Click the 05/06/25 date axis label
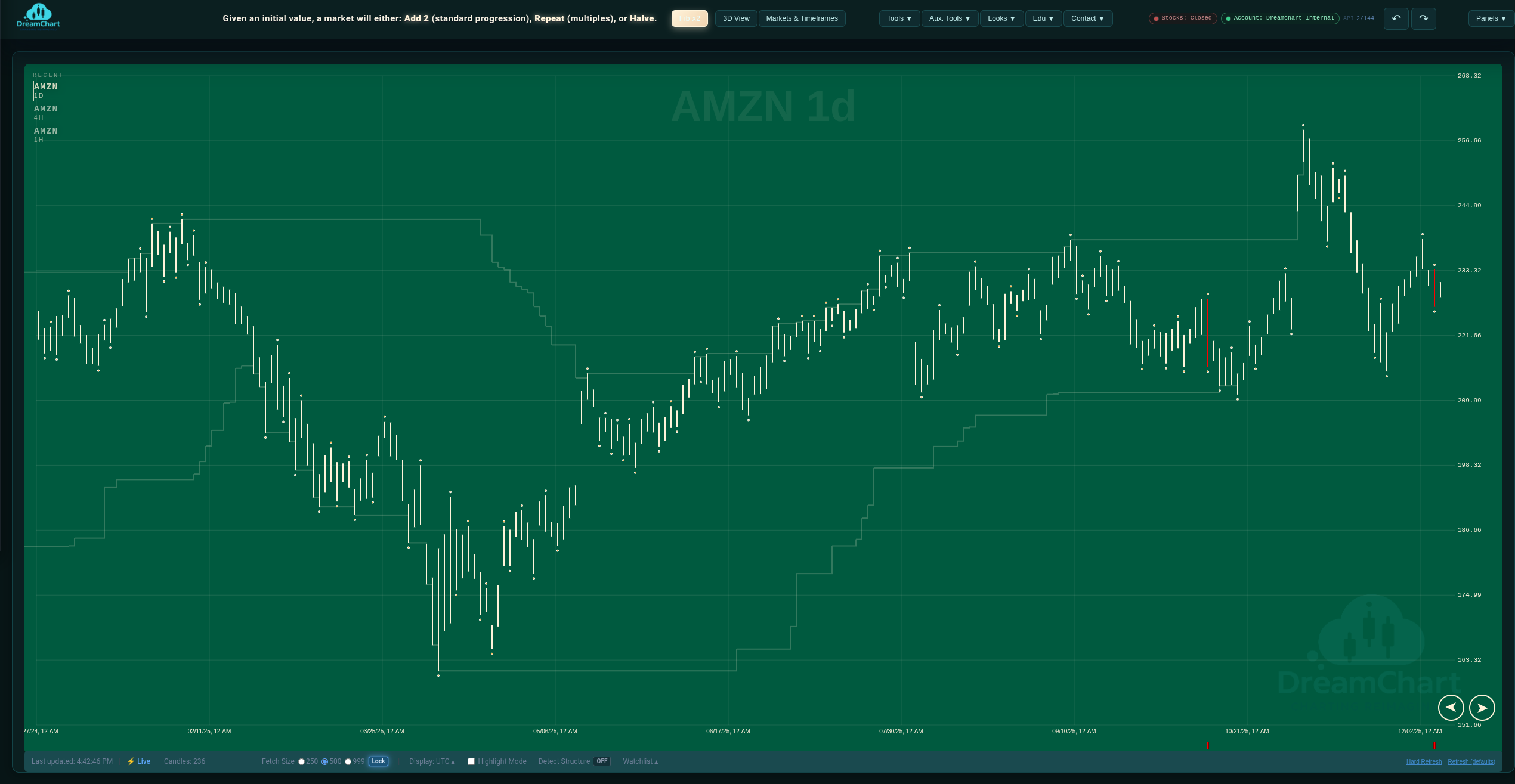Screen dimensions: 1515x784 (x=555, y=731)
